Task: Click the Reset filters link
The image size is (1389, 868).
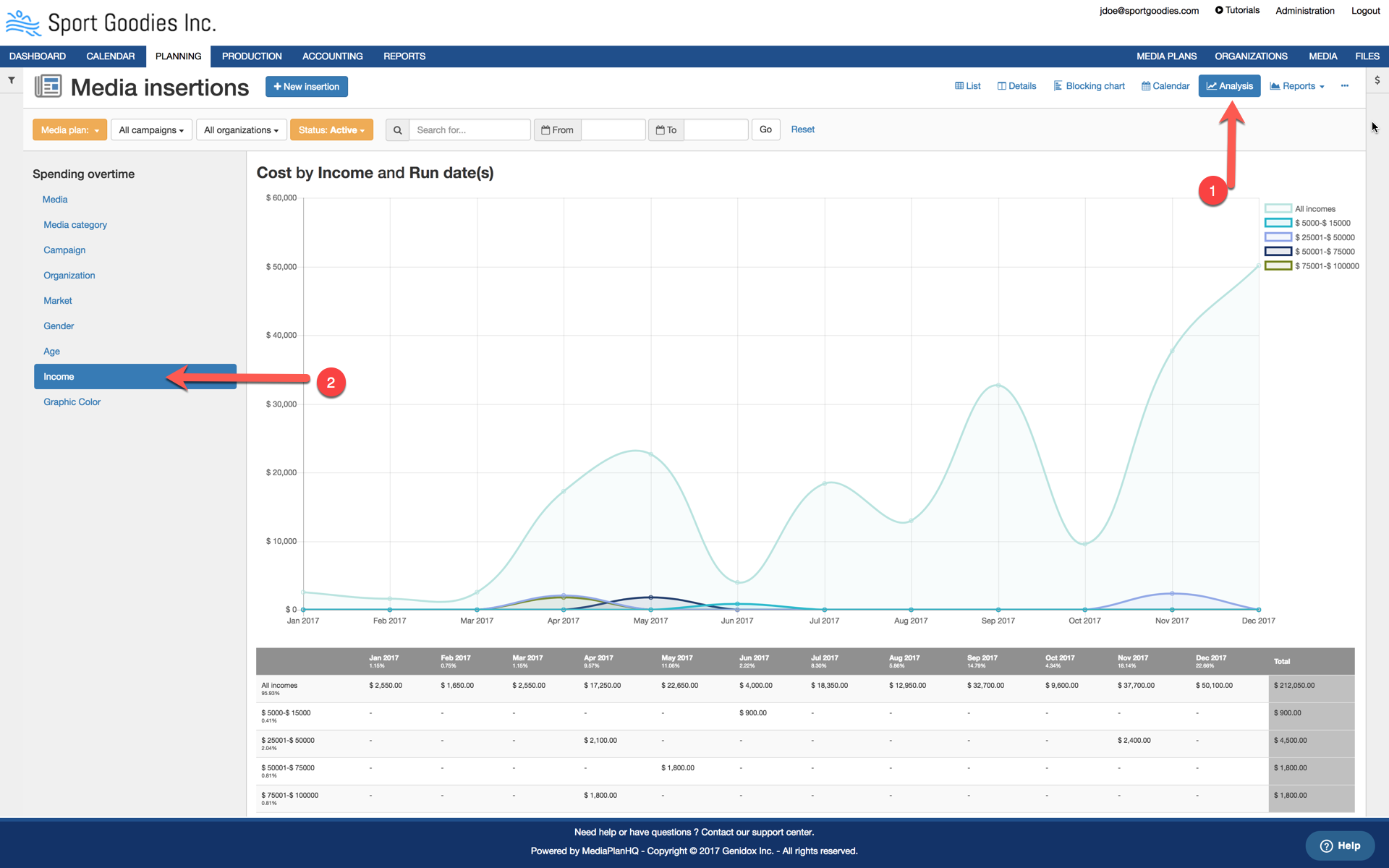Action: pyautogui.click(x=802, y=129)
